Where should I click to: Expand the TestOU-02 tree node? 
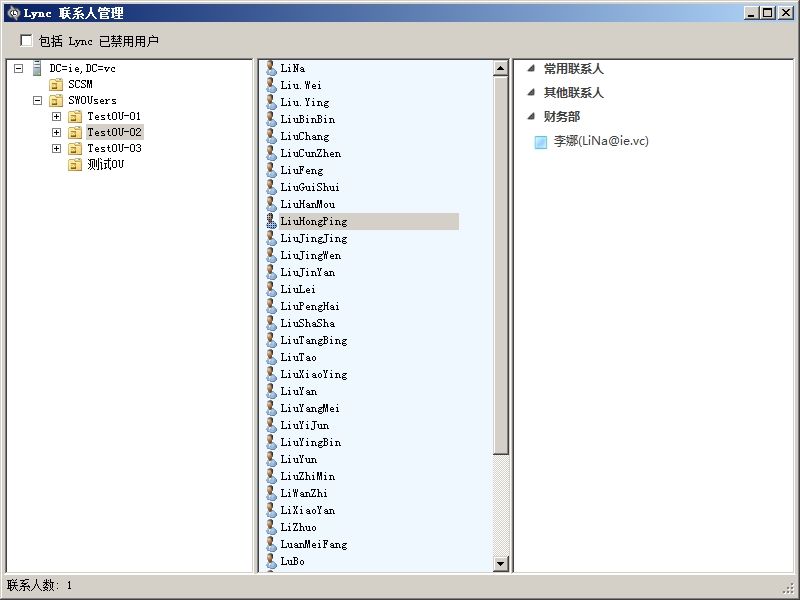tap(56, 132)
